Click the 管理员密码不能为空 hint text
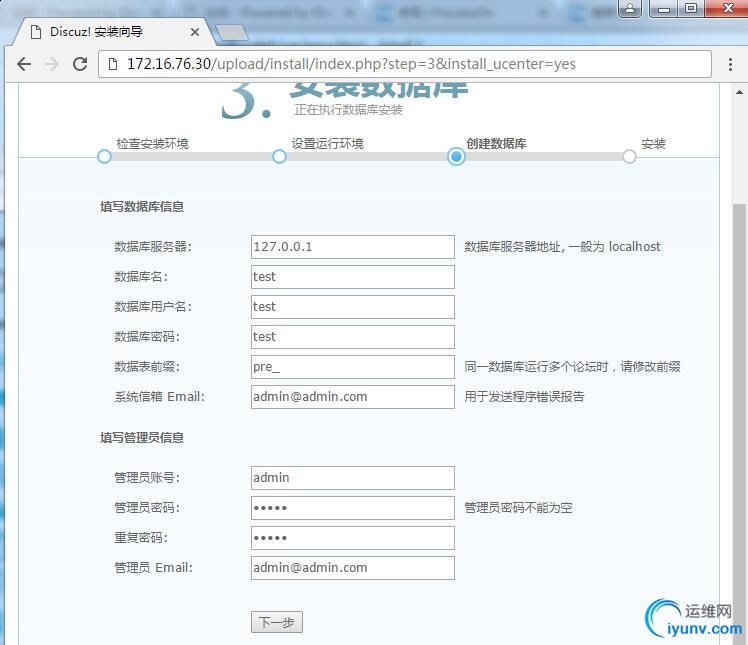The image size is (748, 645). [x=519, y=508]
